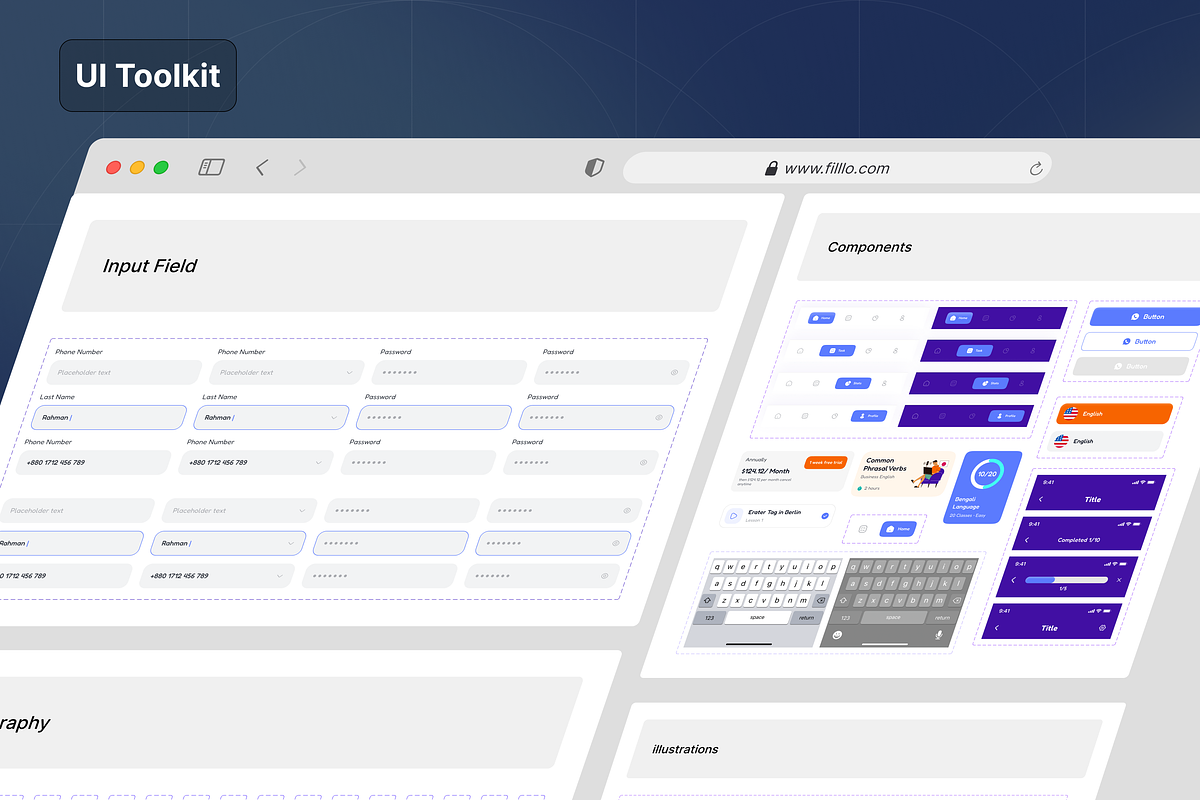Select the orange English language option
The image size is (1200, 800).
[x=1114, y=413]
